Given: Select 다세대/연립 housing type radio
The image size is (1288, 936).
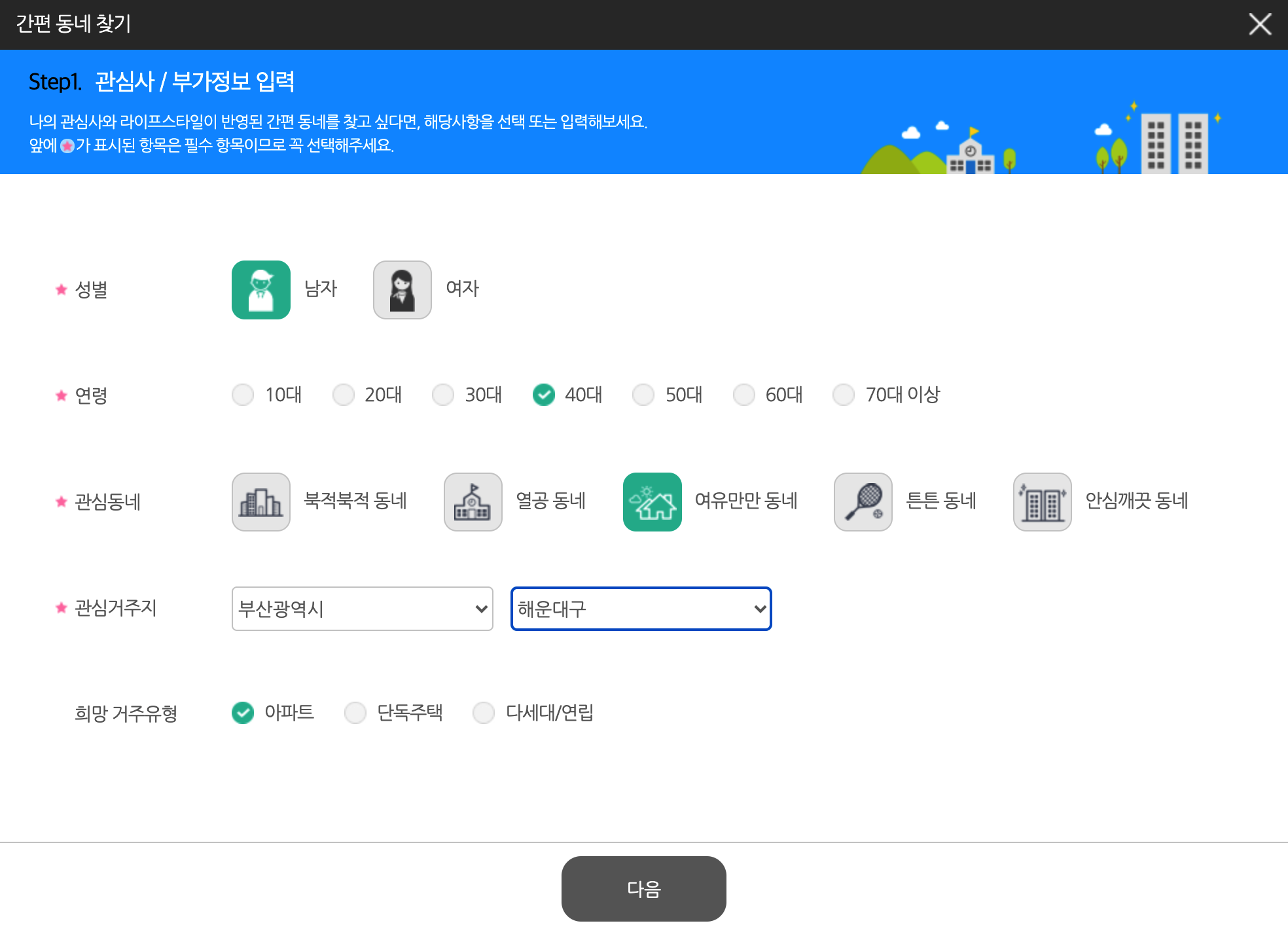Looking at the screenshot, I should 484,712.
